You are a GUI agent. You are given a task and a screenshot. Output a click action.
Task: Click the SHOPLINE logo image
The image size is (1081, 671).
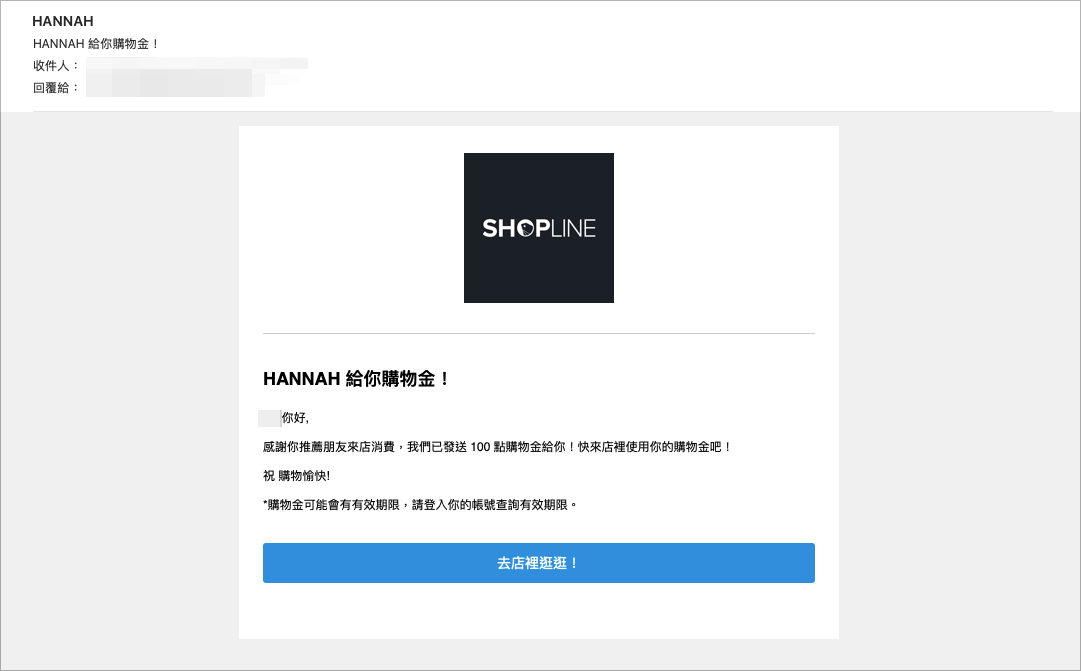coord(538,228)
